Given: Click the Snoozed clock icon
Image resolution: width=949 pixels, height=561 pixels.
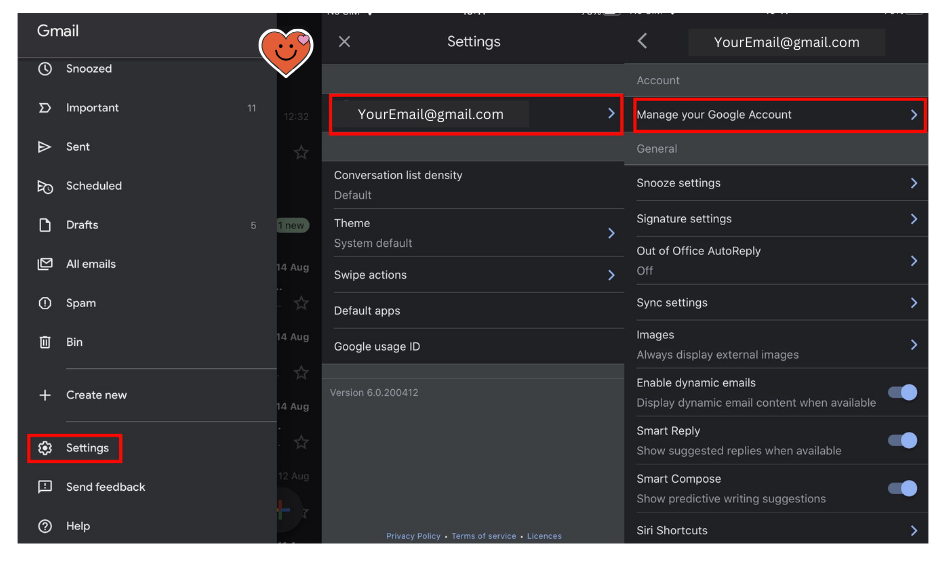Looking at the screenshot, I should coord(45,69).
